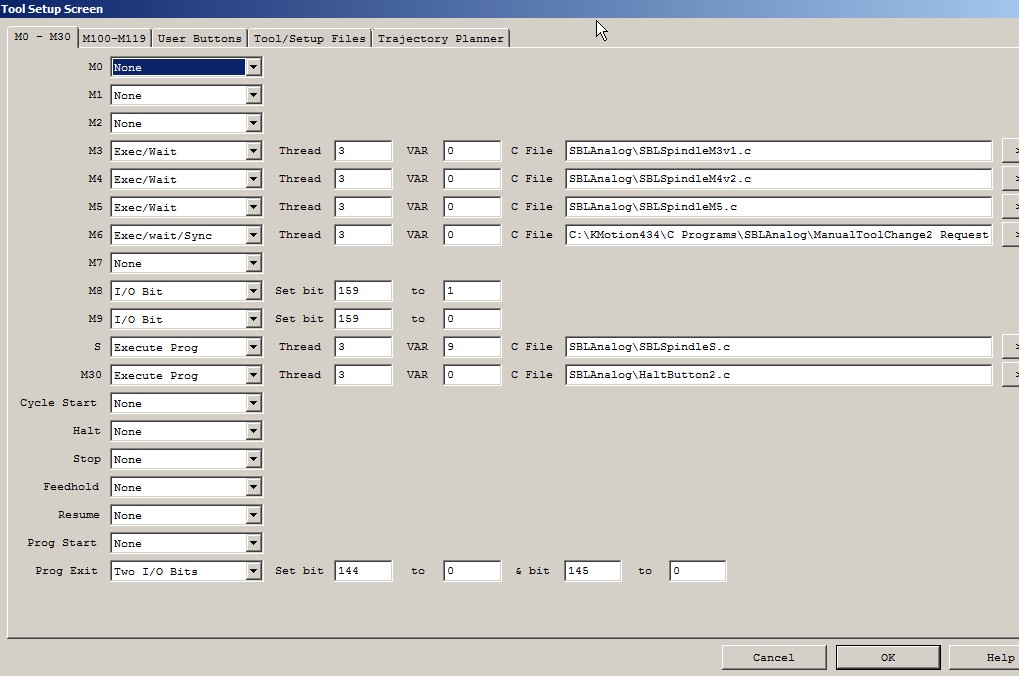The width and height of the screenshot is (1019, 676).
Task: Click the S command VAR field
Action: pyautogui.click(x=471, y=347)
